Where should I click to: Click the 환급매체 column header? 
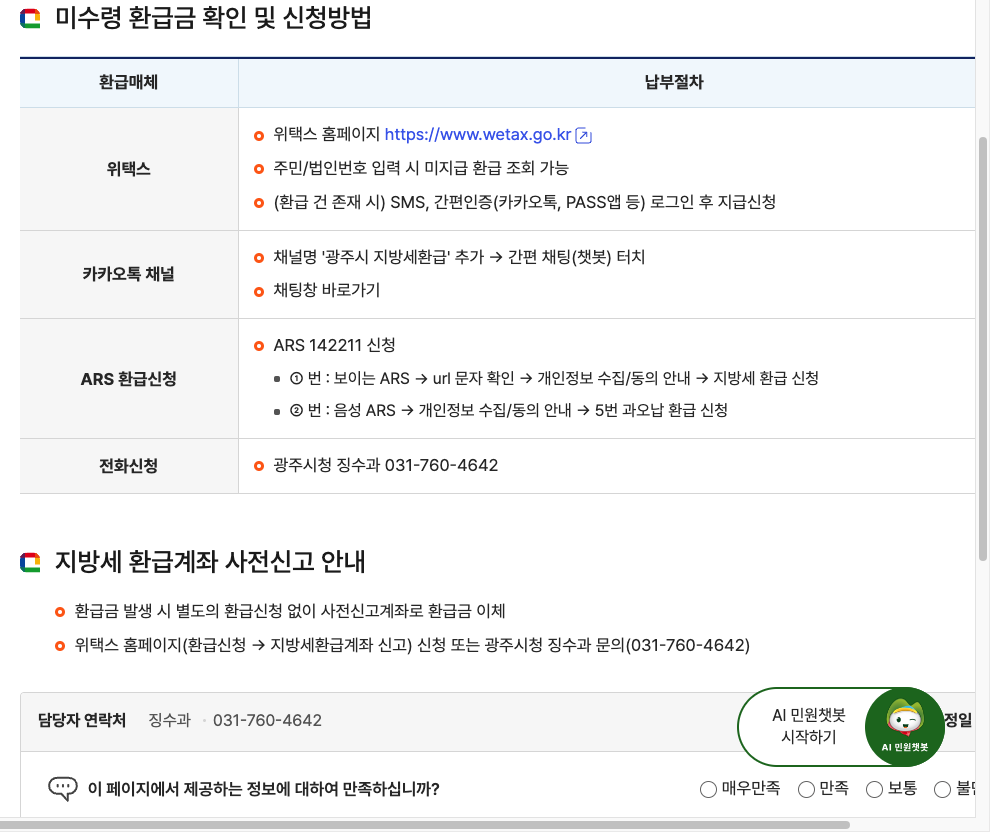point(129,82)
